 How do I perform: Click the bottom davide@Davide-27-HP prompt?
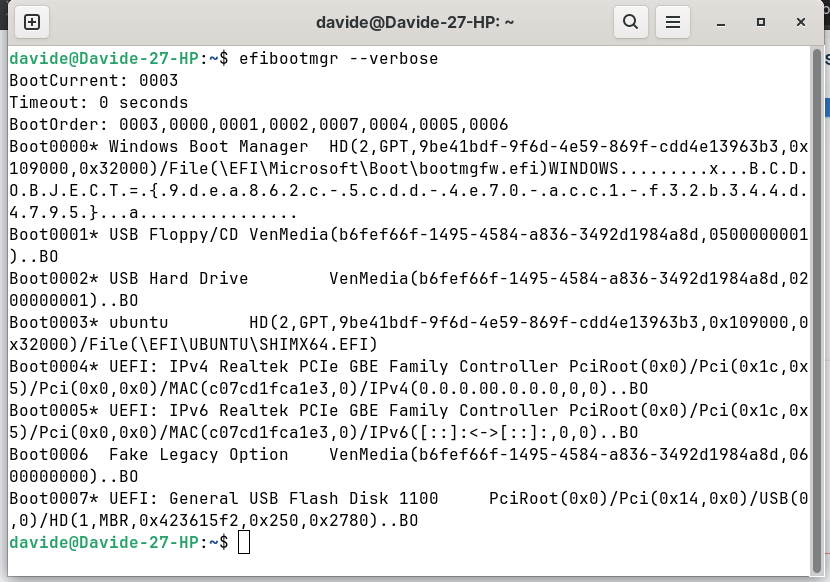pyautogui.click(x=119, y=542)
